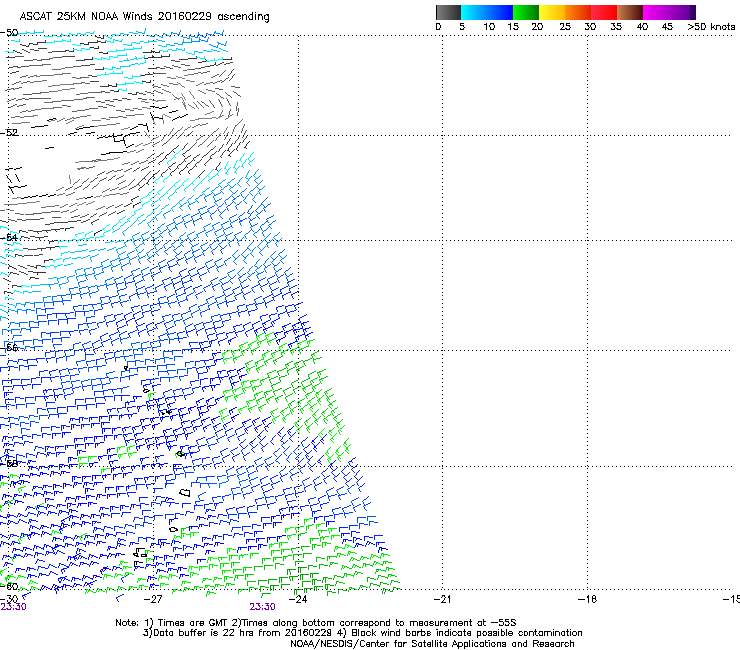Click the -27 longitude label

point(153,599)
